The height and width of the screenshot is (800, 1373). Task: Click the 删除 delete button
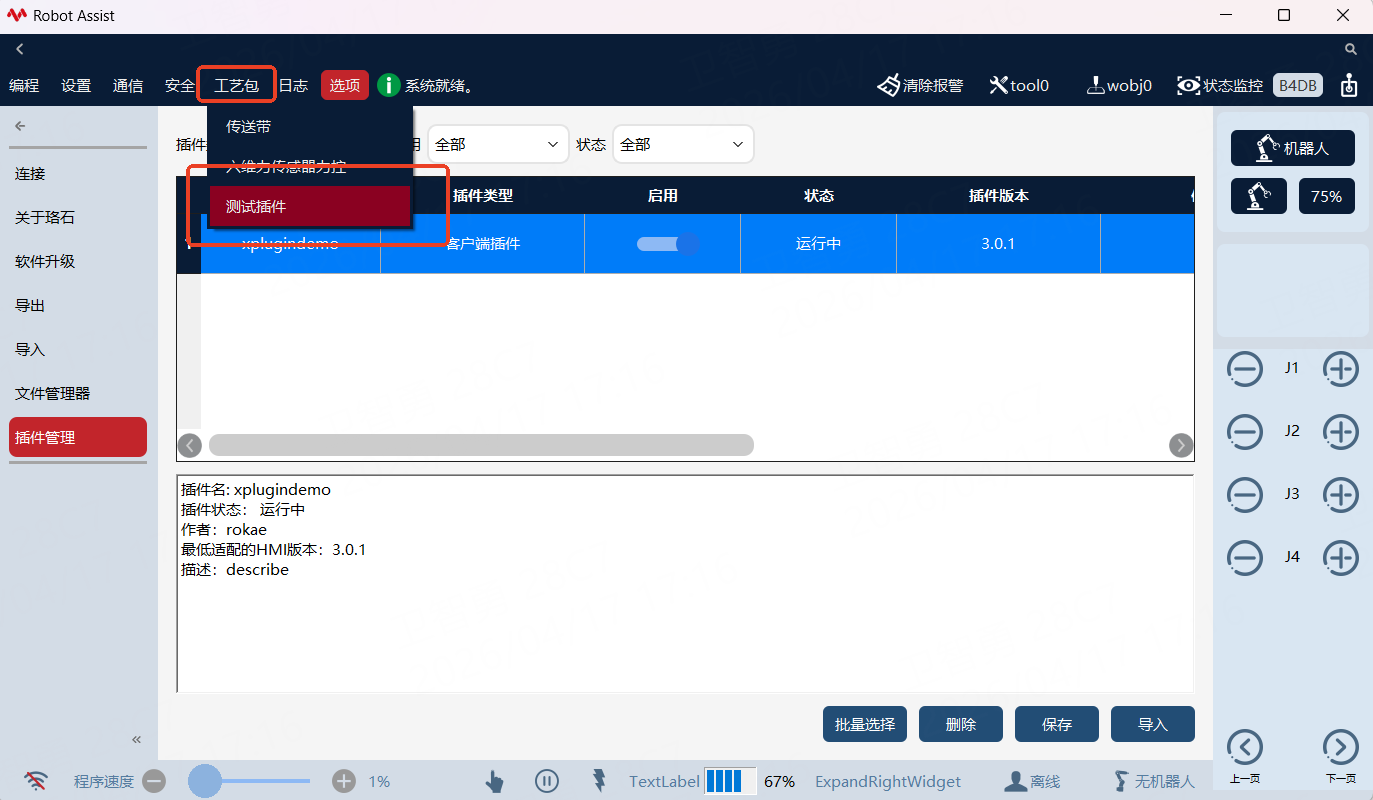(x=960, y=724)
